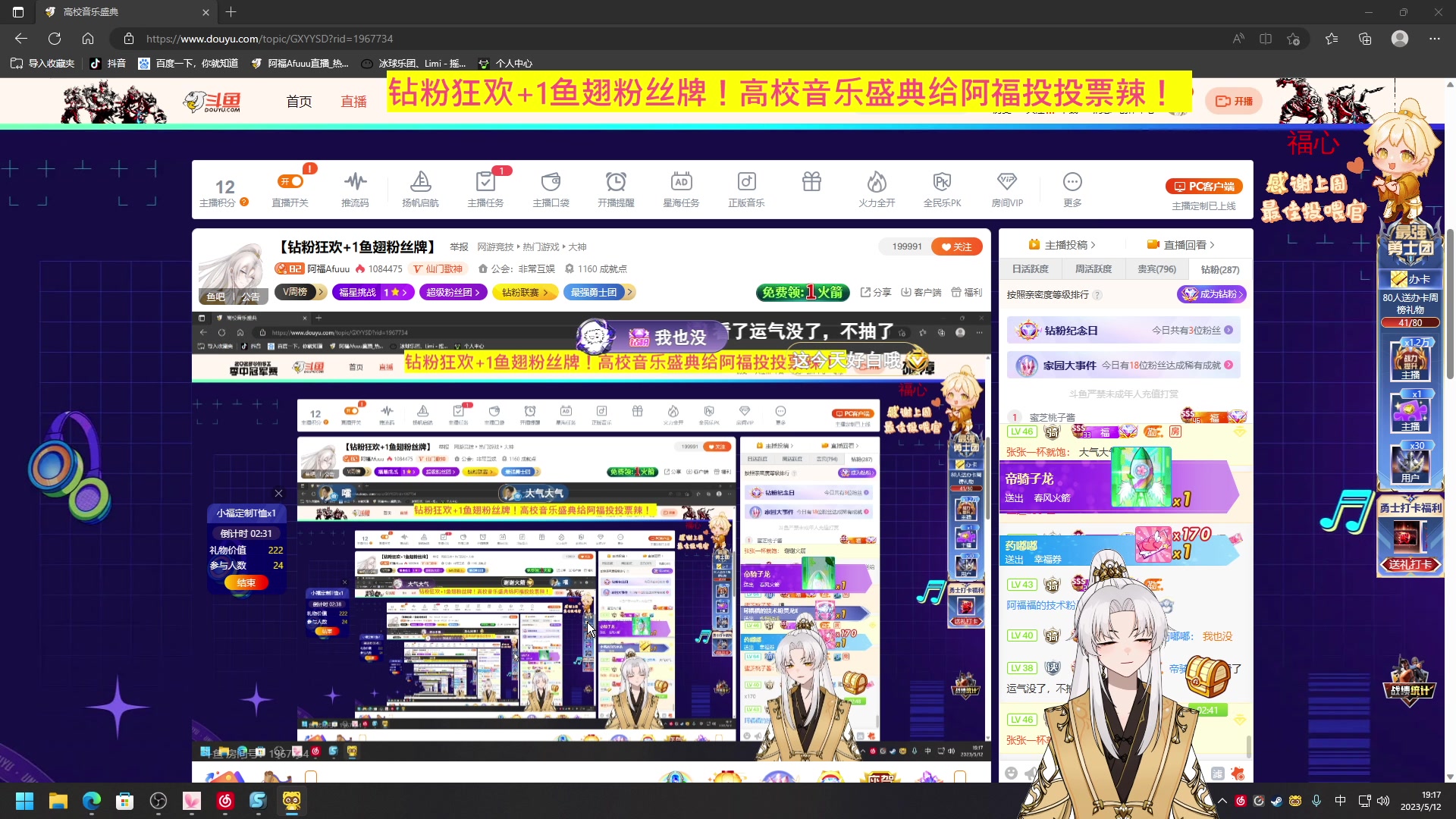The height and width of the screenshot is (819, 1456).
Task: Click the 开播 button in header
Action: point(1234,101)
